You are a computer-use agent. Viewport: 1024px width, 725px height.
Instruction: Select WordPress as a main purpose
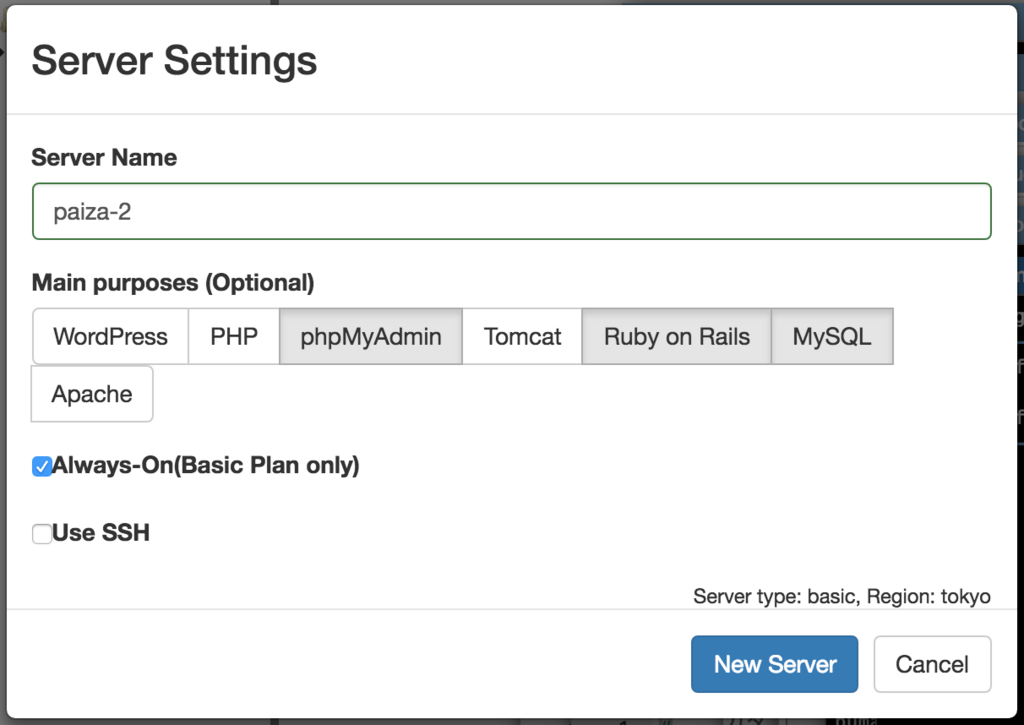point(110,337)
